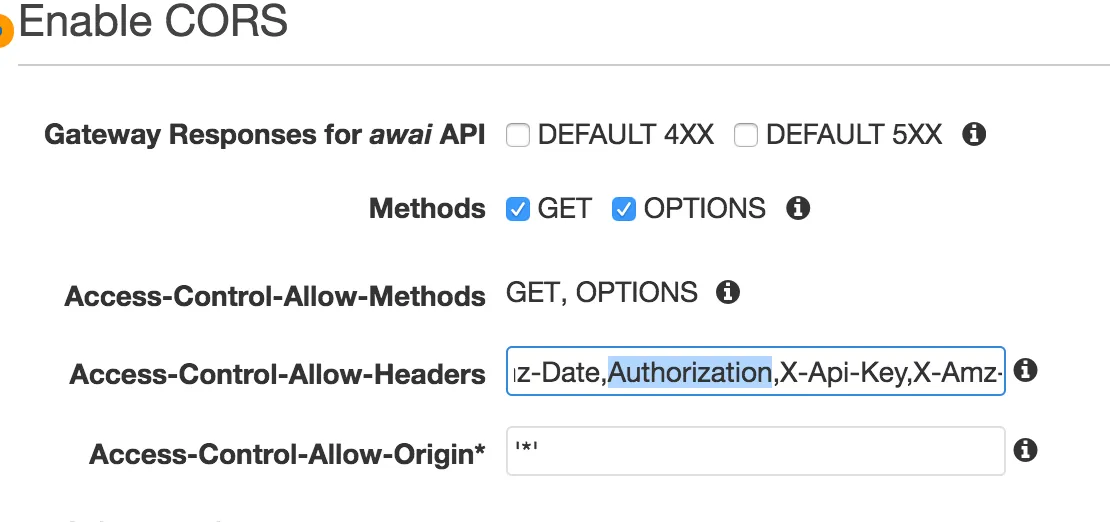The image size is (1110, 522).
Task: Click the Methods label
Action: pos(427,209)
